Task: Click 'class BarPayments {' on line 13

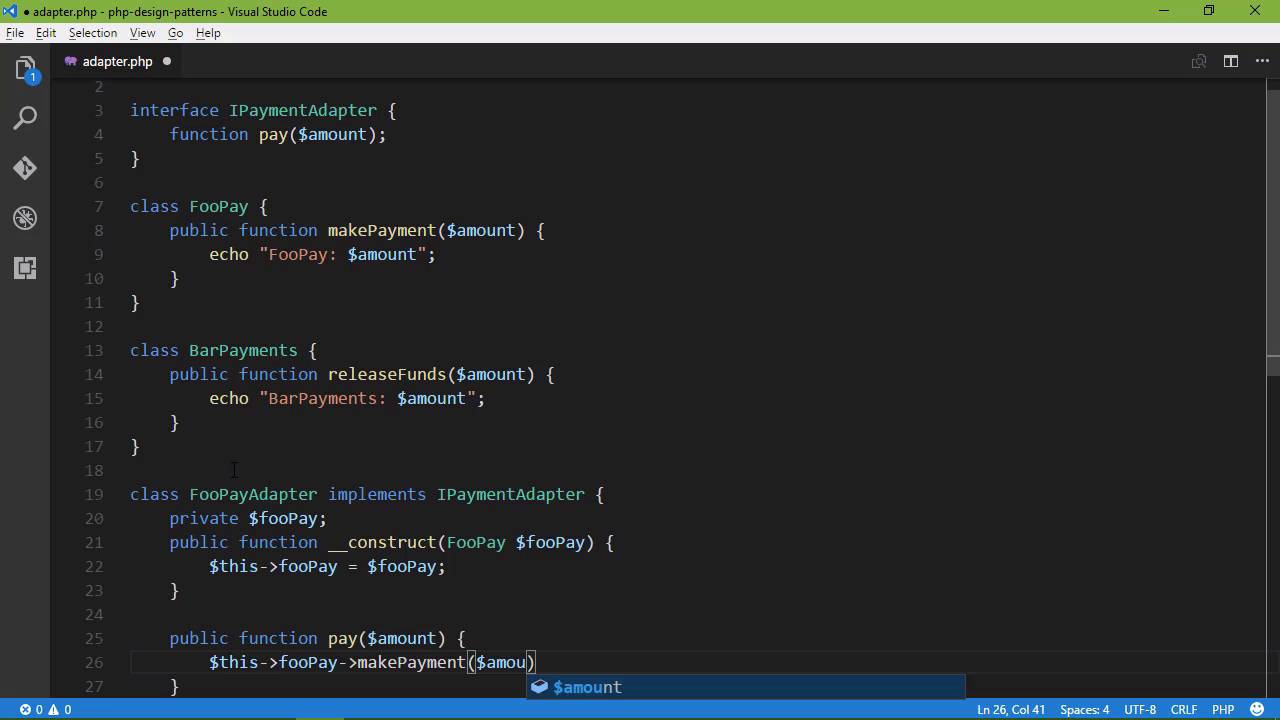Action: [224, 350]
